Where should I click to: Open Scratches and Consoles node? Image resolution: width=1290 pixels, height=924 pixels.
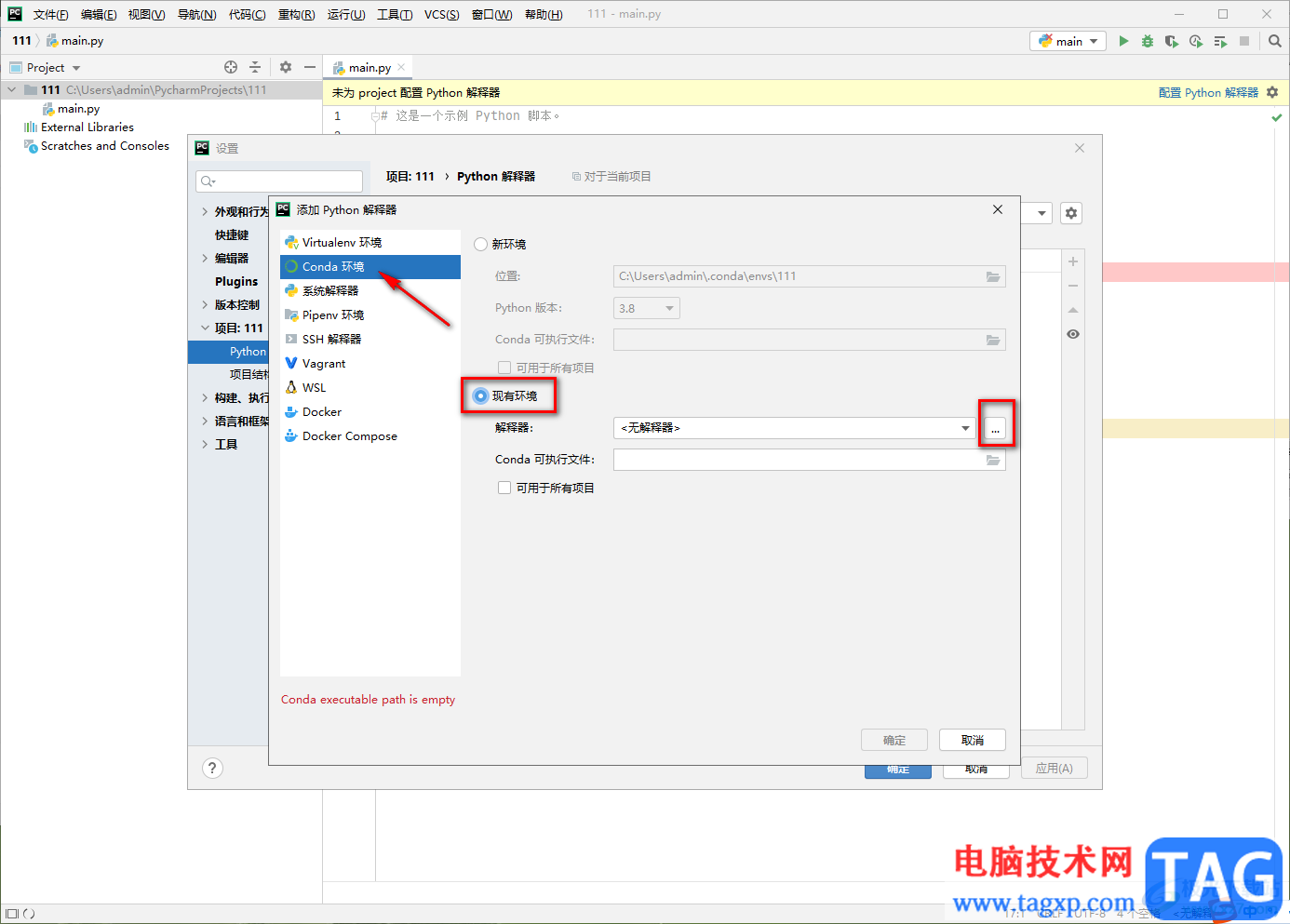[105, 146]
